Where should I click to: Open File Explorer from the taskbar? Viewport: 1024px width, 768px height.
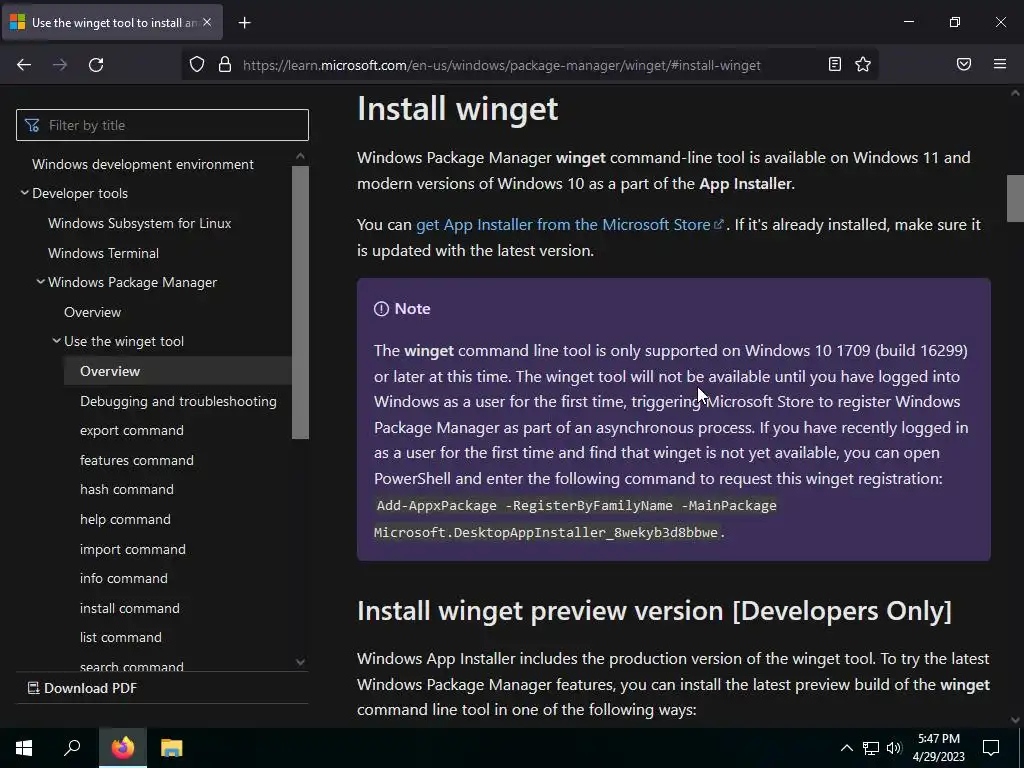171,748
